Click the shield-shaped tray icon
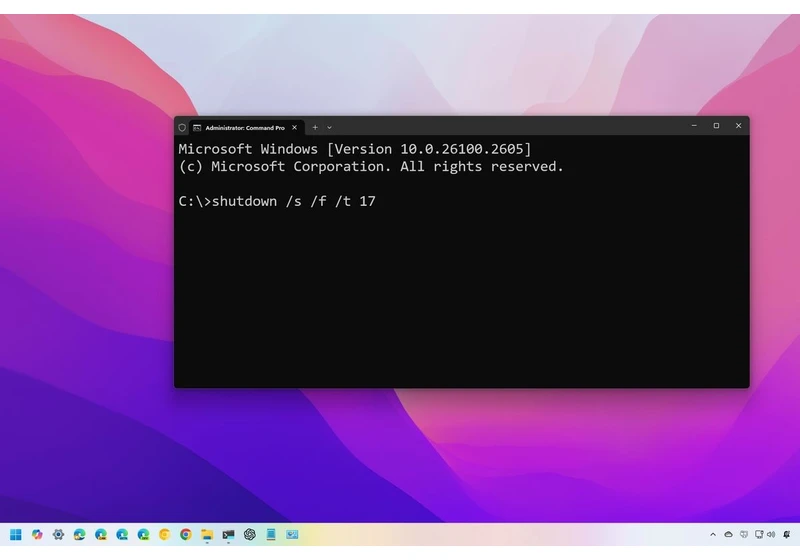 pos(744,534)
